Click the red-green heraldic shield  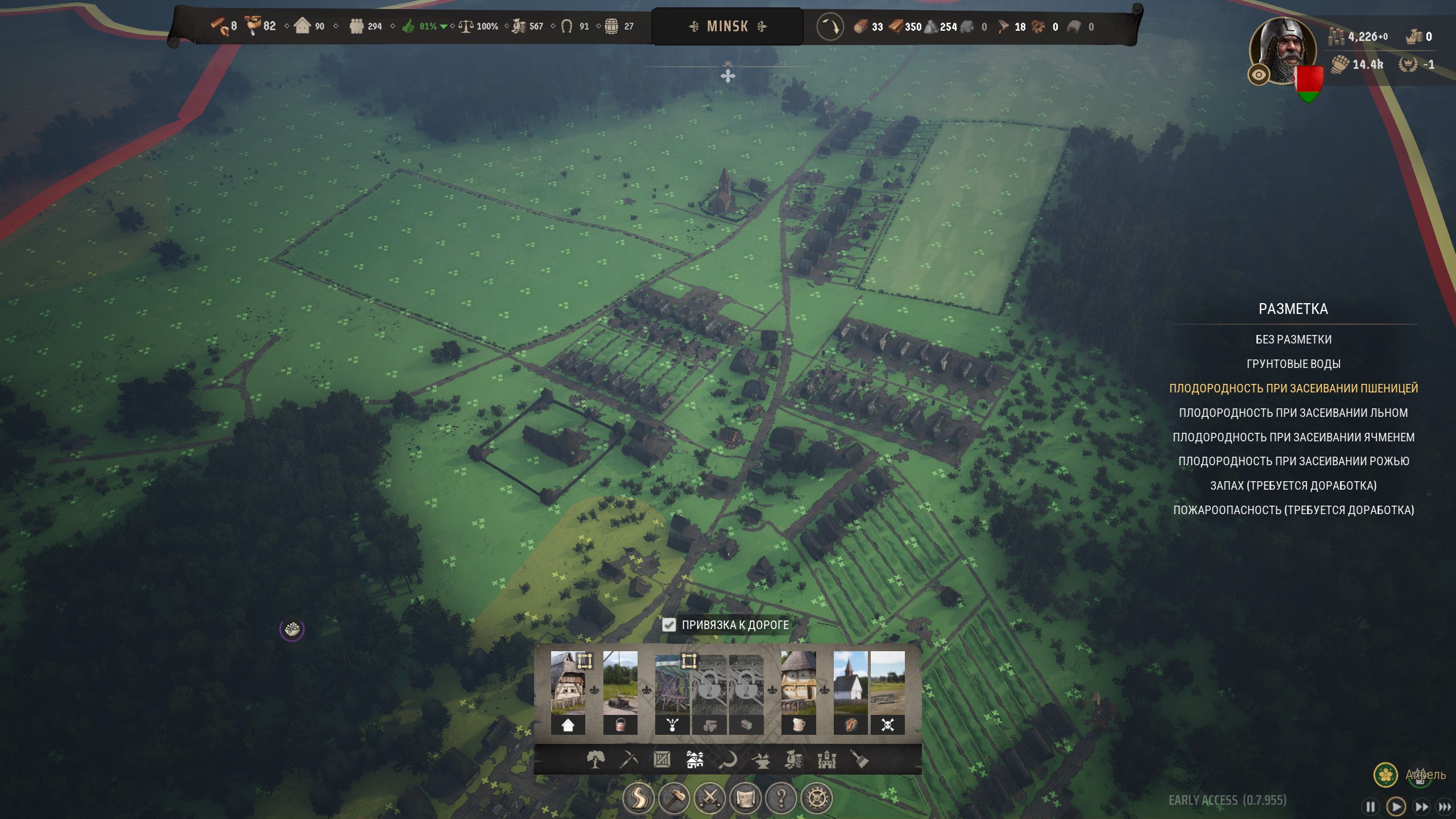[x=1309, y=84]
